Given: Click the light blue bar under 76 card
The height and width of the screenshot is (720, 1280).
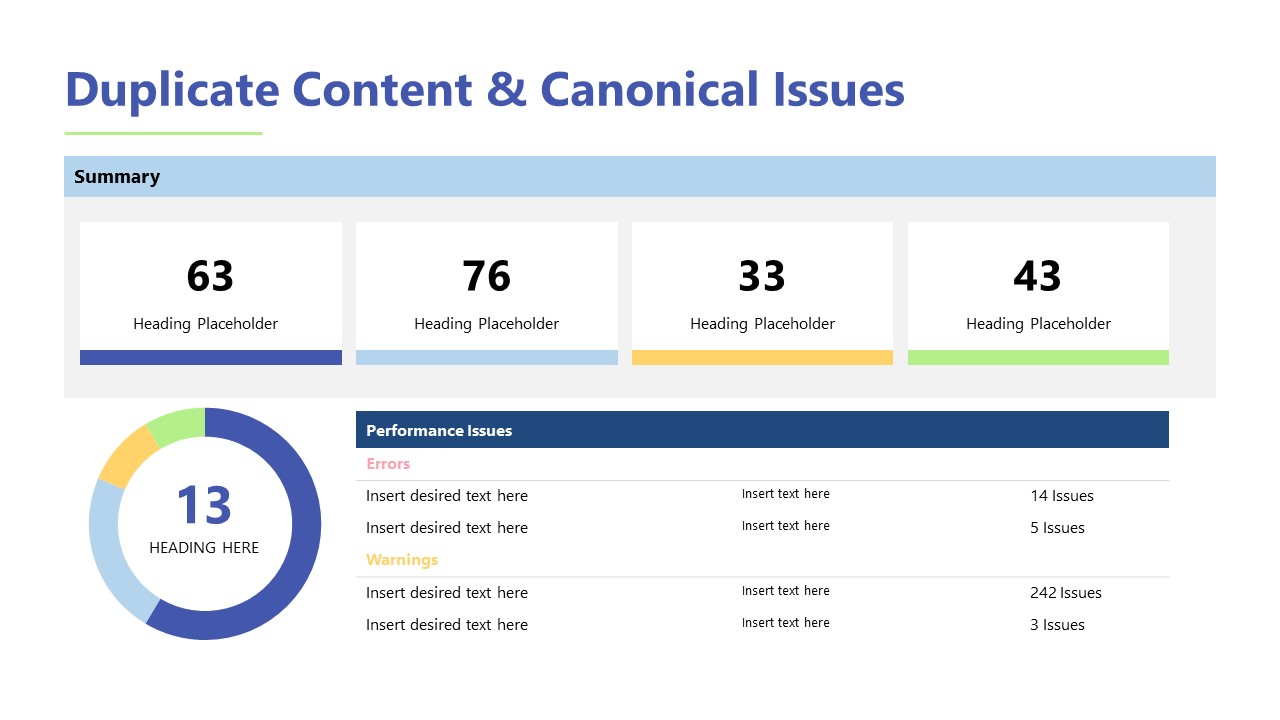Looking at the screenshot, I should coord(486,357).
